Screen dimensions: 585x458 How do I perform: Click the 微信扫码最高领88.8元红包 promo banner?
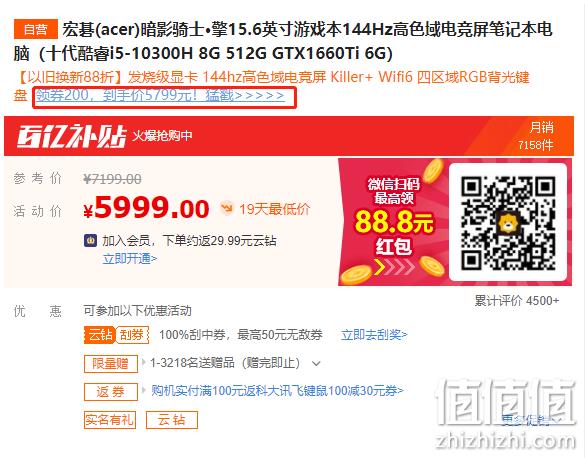tap(394, 222)
